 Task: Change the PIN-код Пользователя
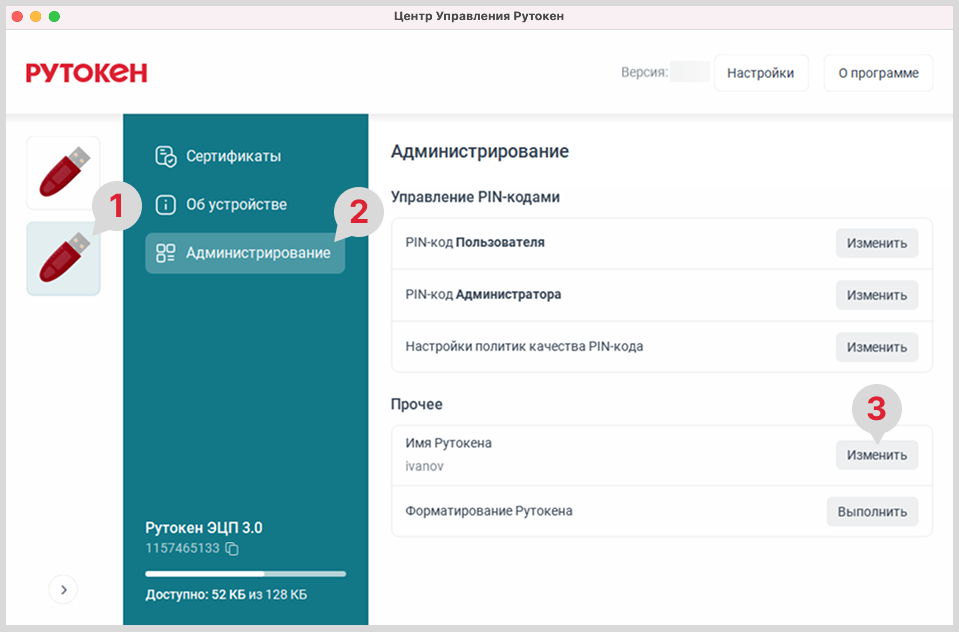click(876, 243)
